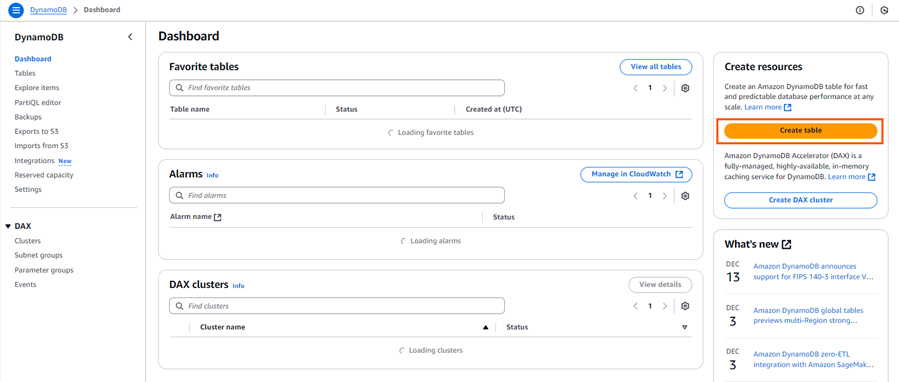Click the Manage in CloudWatch button
This screenshot has height=382, width=899.
(636, 174)
